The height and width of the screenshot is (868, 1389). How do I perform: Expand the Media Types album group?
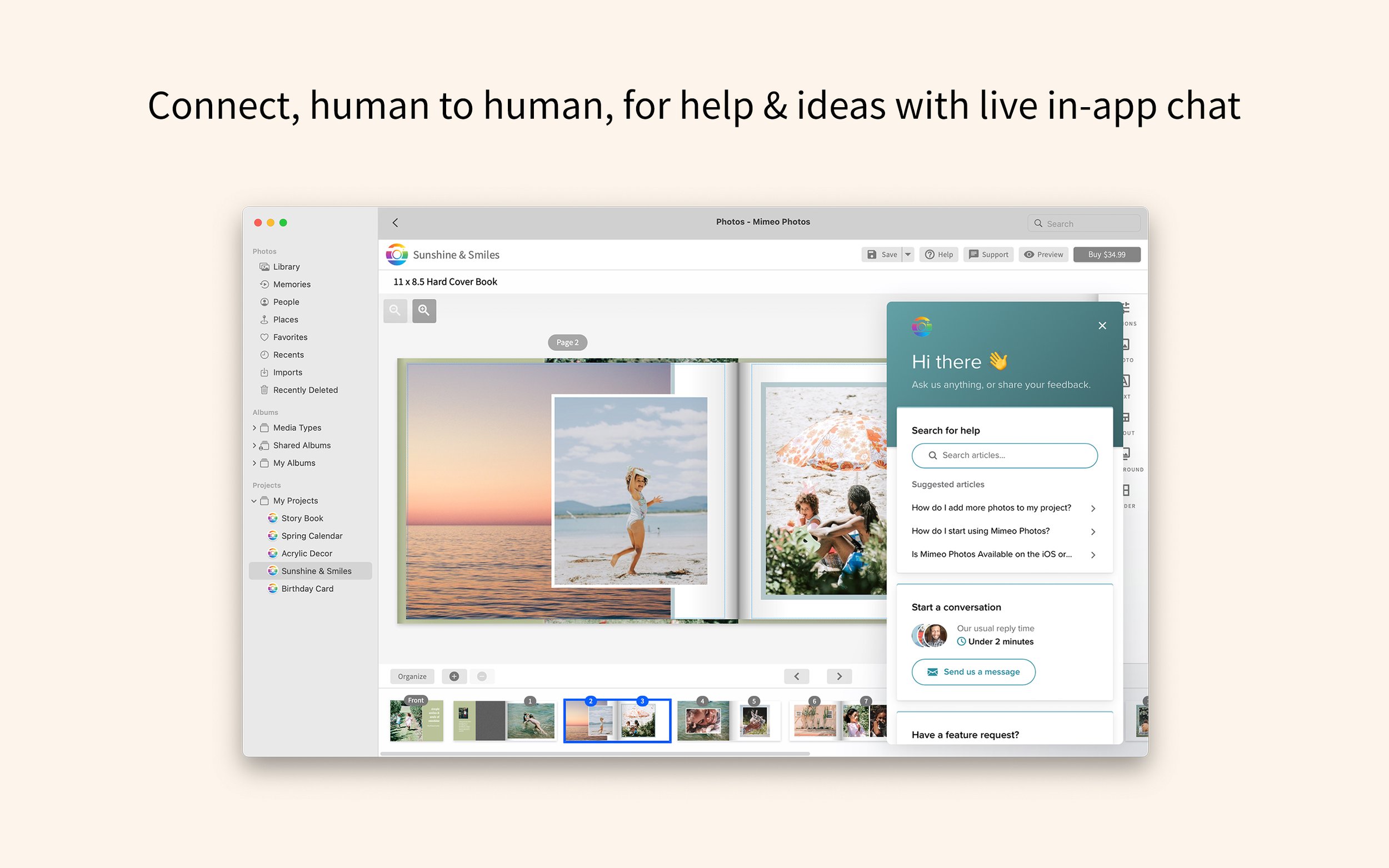(x=254, y=428)
